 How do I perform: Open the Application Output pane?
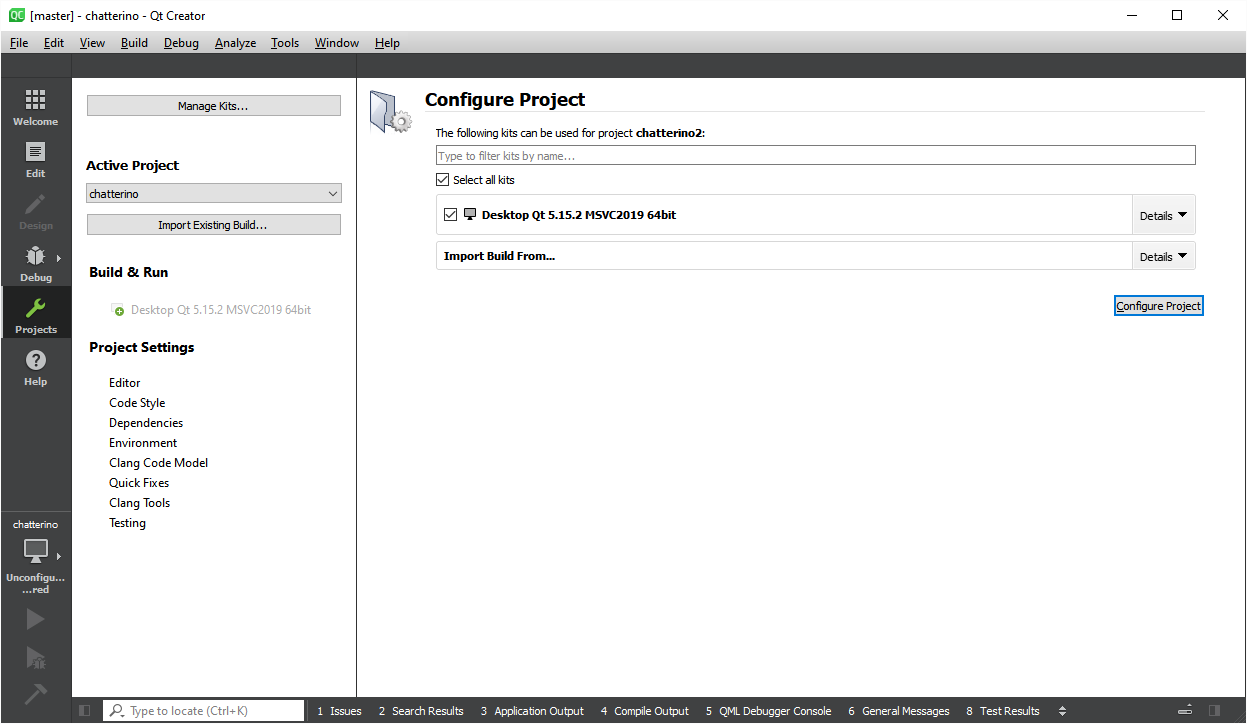[x=532, y=711]
